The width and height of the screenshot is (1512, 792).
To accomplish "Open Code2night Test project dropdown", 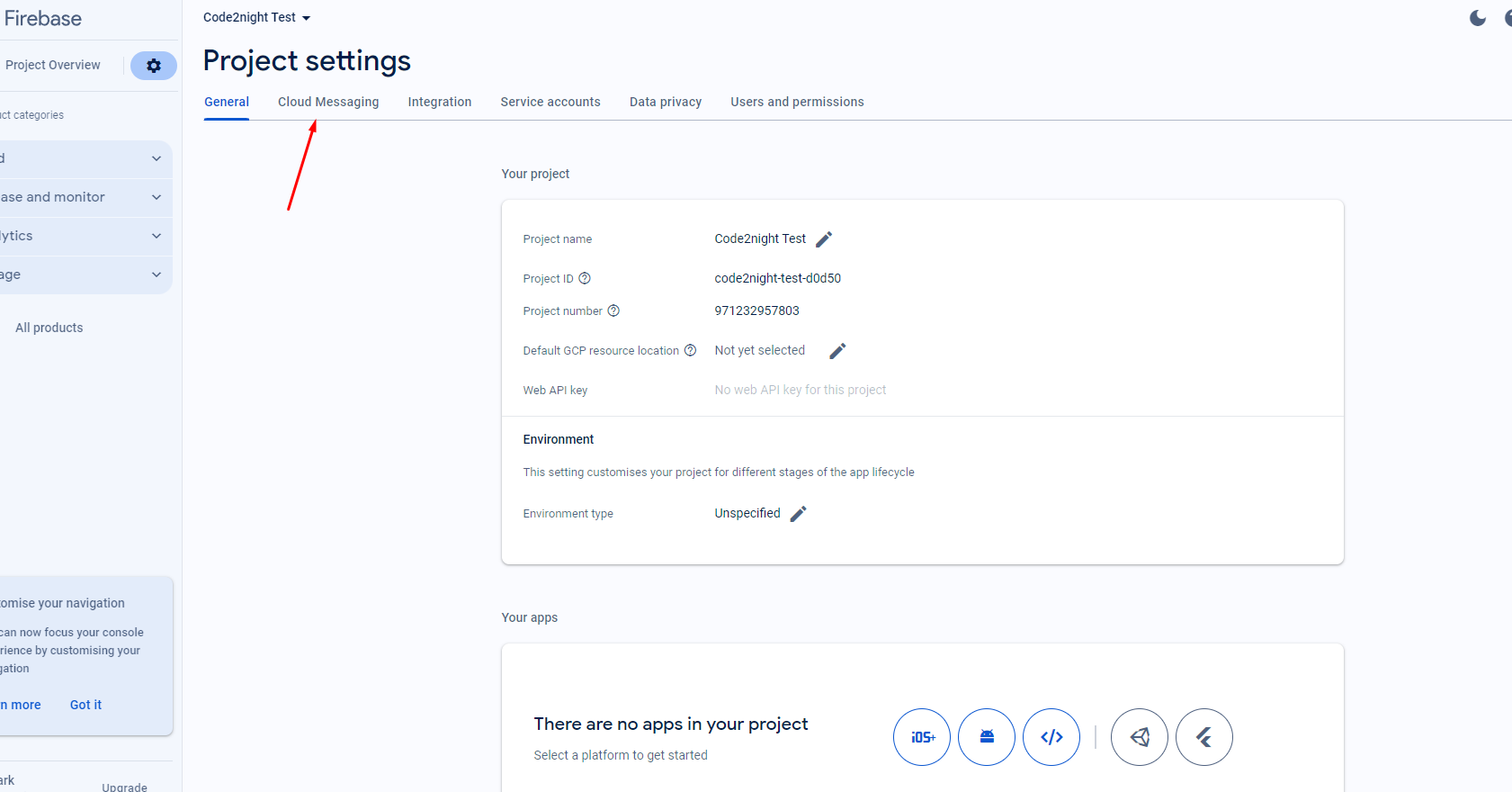I will coord(256,17).
